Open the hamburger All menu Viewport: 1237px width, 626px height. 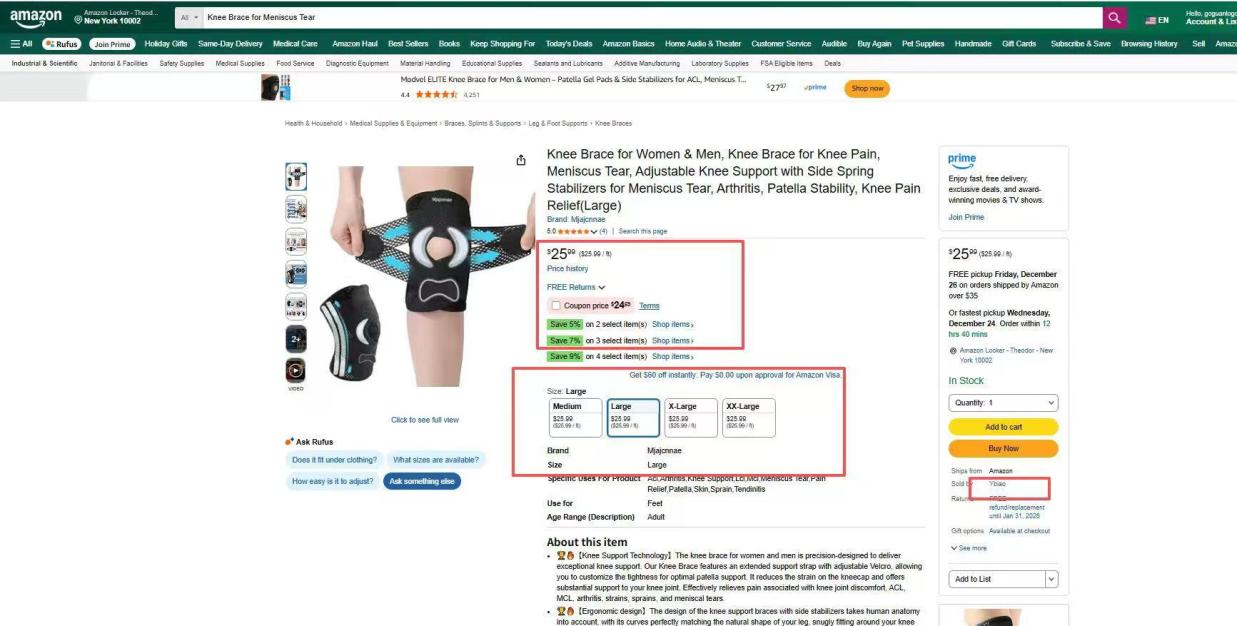click(x=21, y=44)
